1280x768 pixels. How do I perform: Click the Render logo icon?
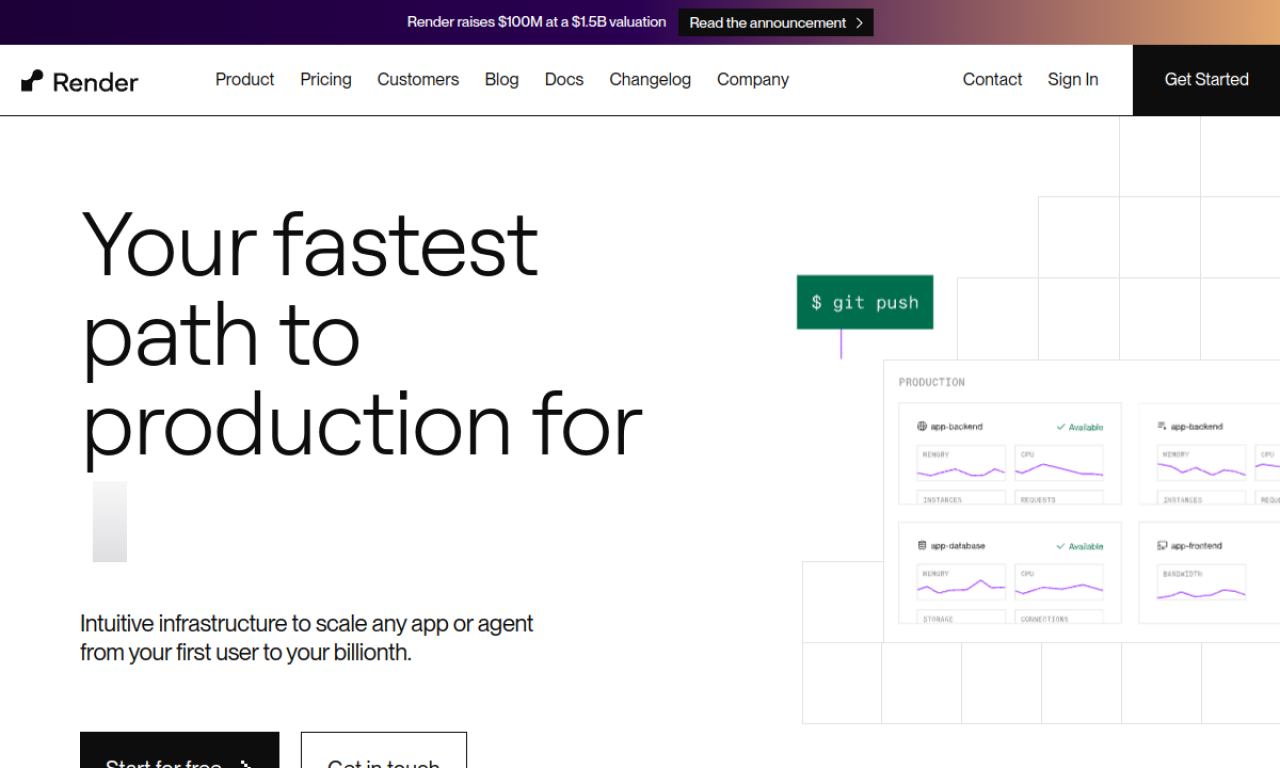point(32,81)
